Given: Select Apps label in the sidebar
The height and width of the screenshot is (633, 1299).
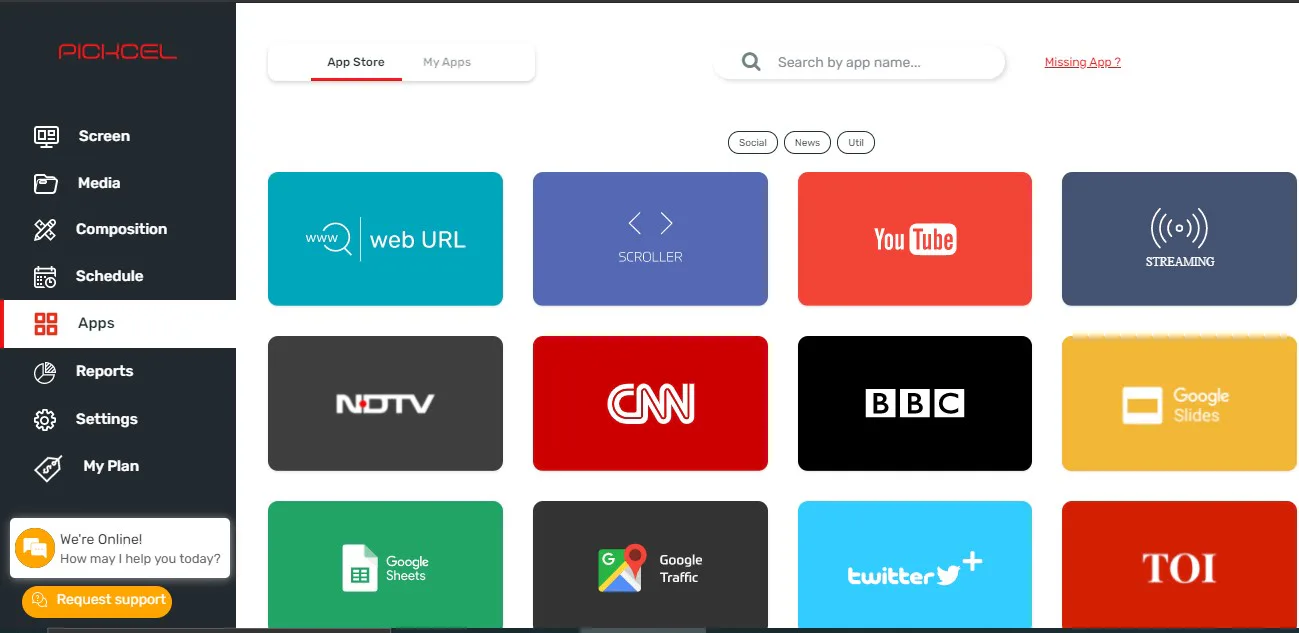Looking at the screenshot, I should pos(96,323).
